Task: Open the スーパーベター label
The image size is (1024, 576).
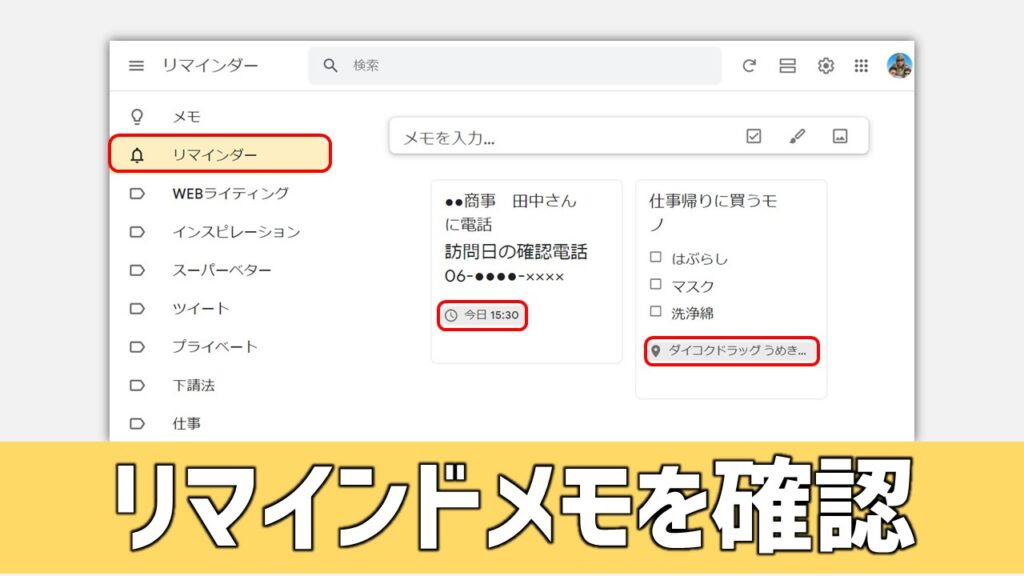Action: (x=221, y=270)
